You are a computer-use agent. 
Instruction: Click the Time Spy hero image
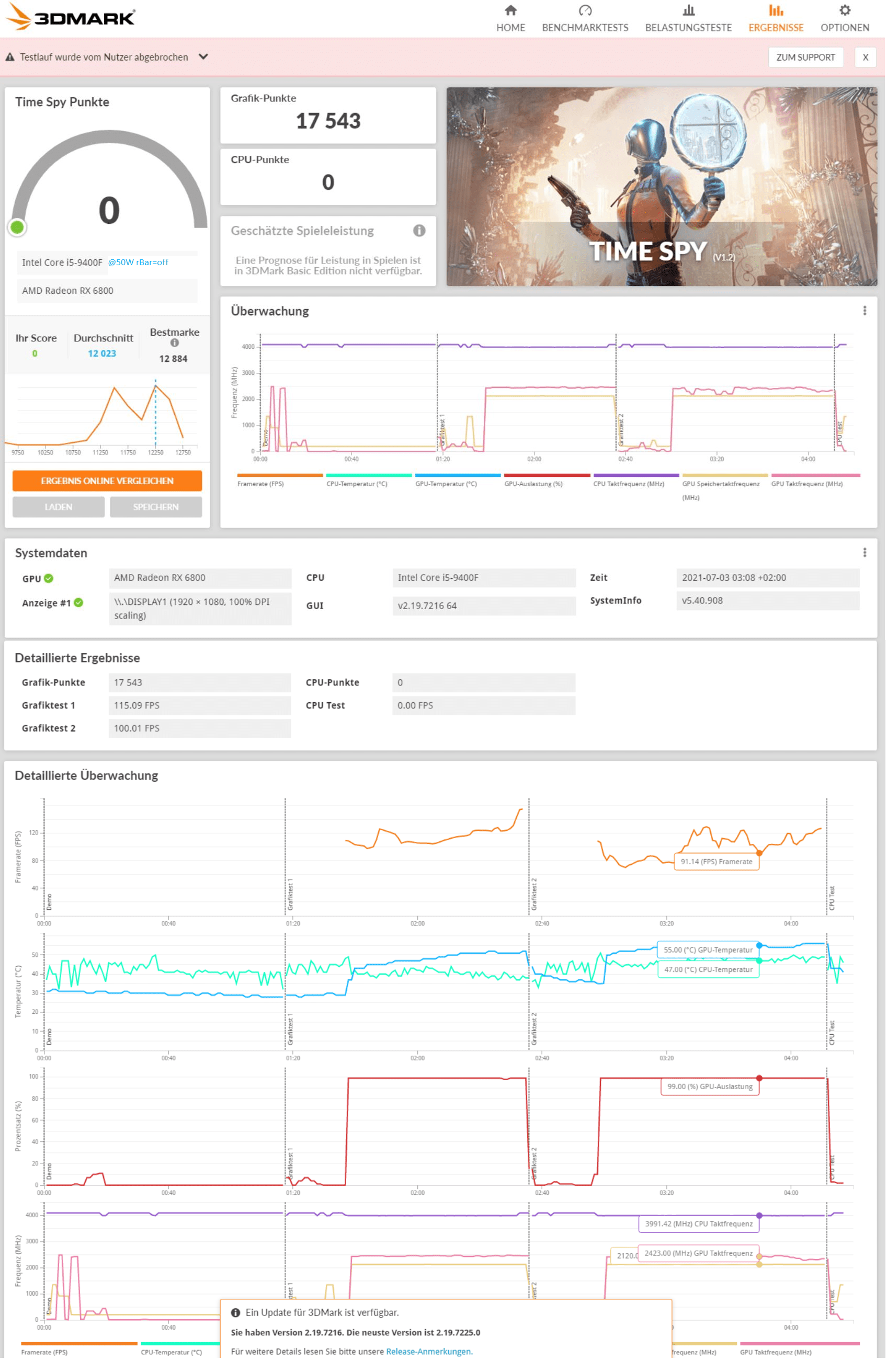pos(662,187)
